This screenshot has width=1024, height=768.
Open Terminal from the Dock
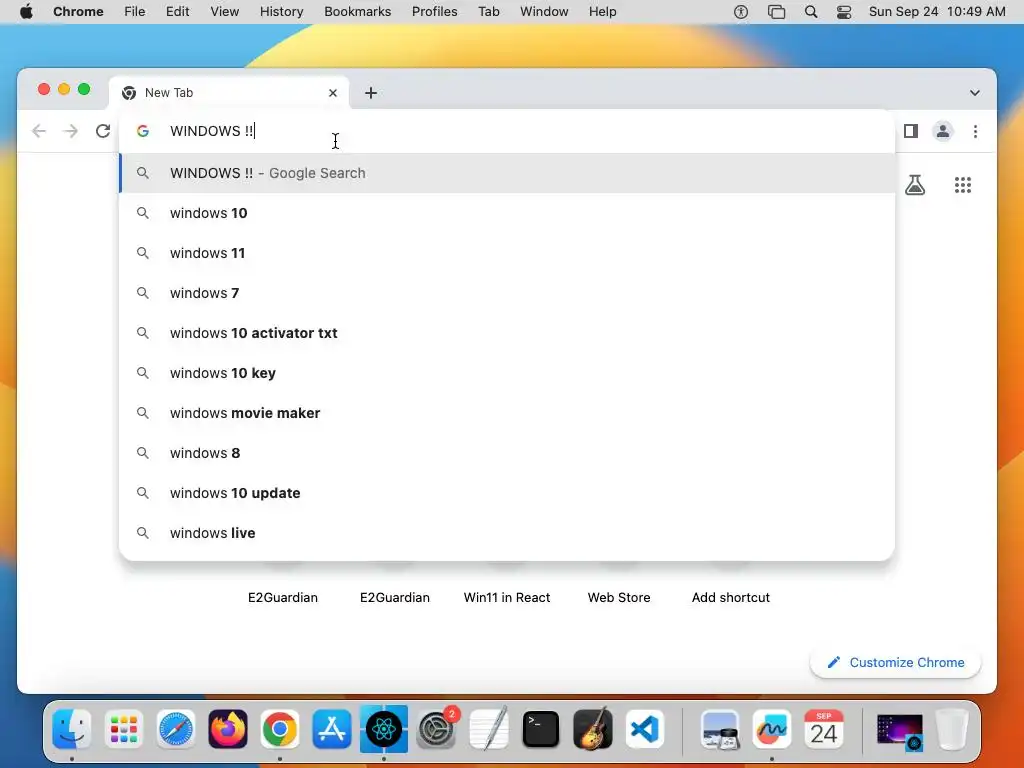pyautogui.click(x=541, y=729)
